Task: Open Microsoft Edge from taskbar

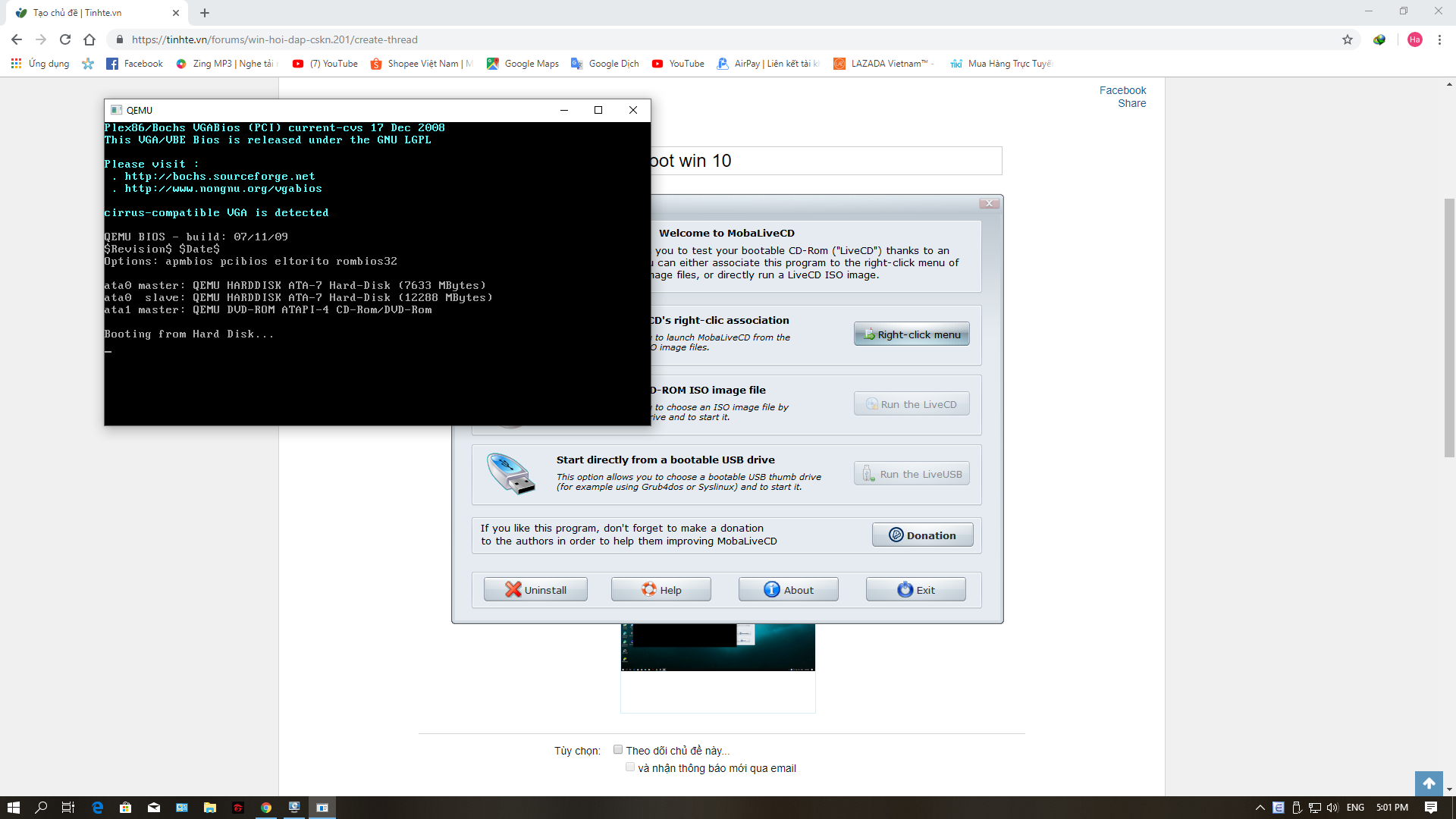Action: (x=97, y=808)
